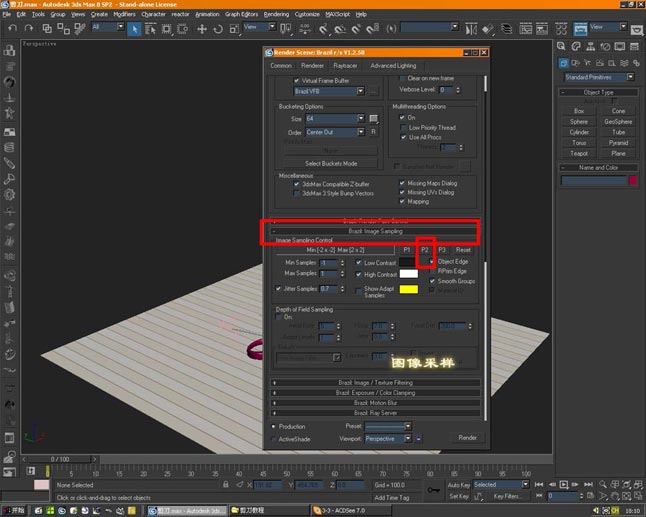Open the MAXScript menu
This screenshot has height=517, width=646.
[337, 14]
